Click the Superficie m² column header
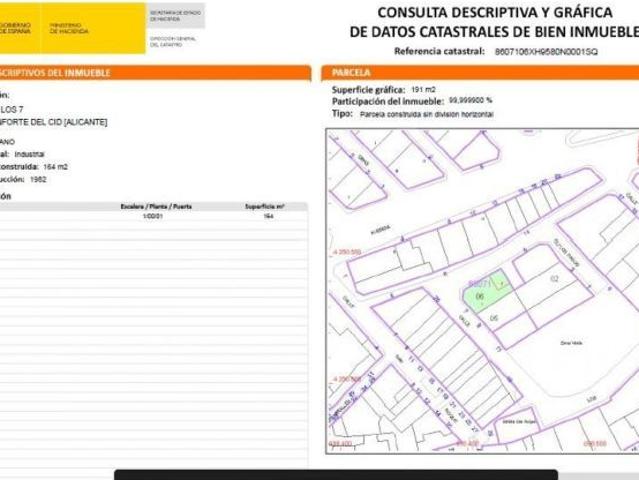 point(265,205)
